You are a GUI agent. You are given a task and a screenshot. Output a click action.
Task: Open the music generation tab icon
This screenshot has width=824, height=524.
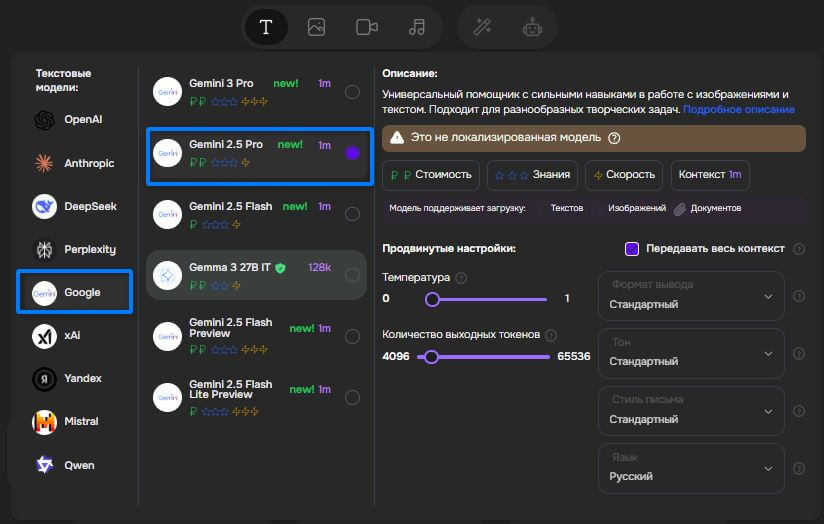tap(417, 27)
